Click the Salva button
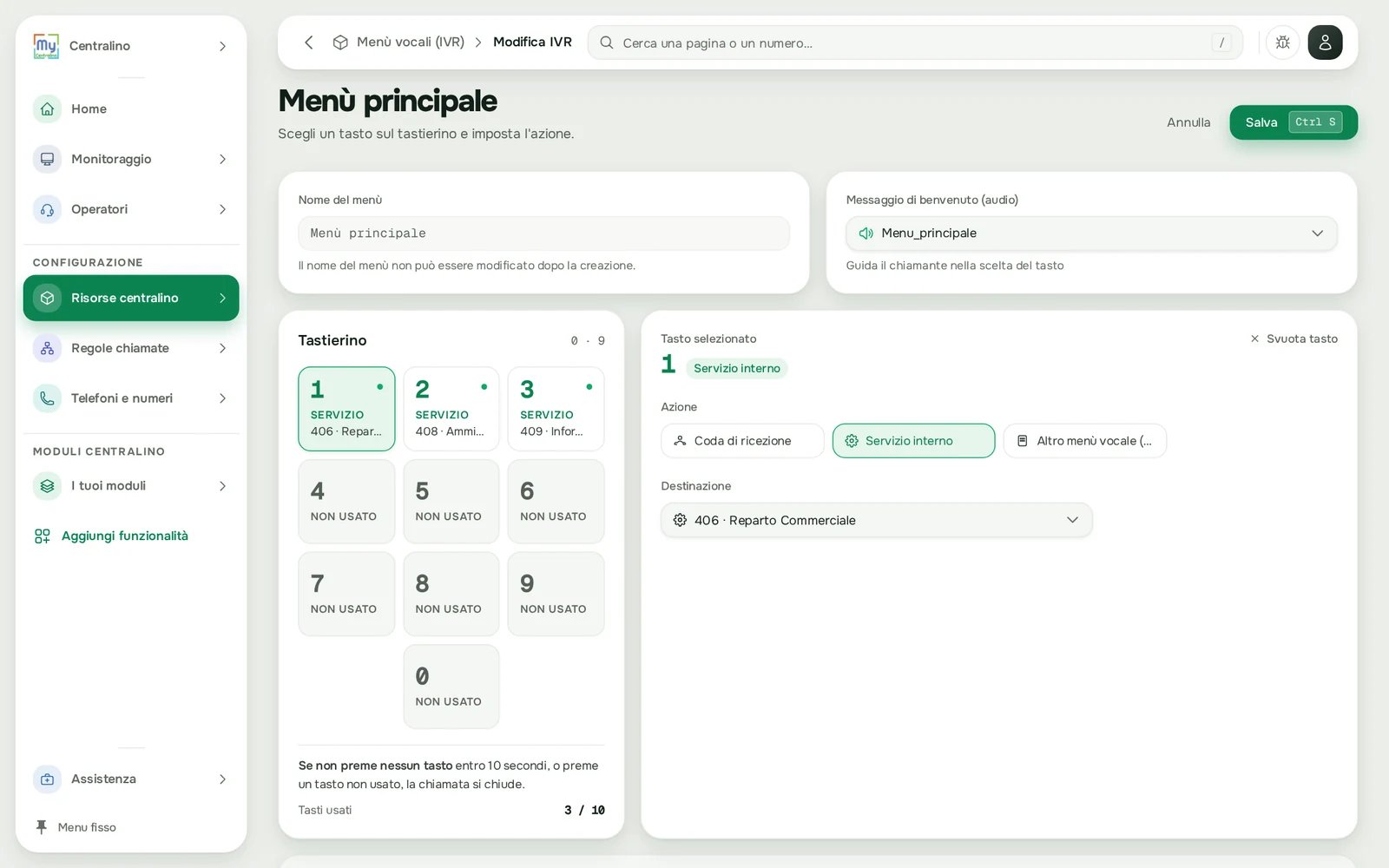This screenshot has height=868, width=1389. click(x=1294, y=122)
